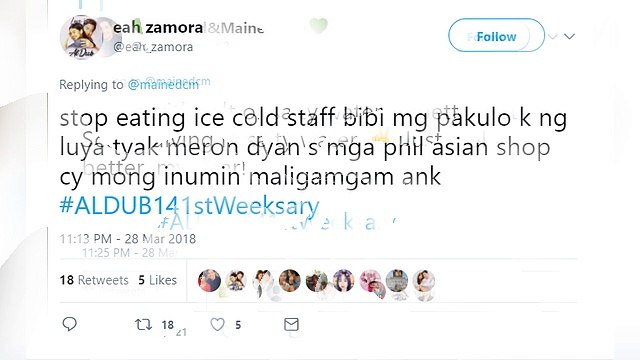Click the retweet arrows icon

143,324
